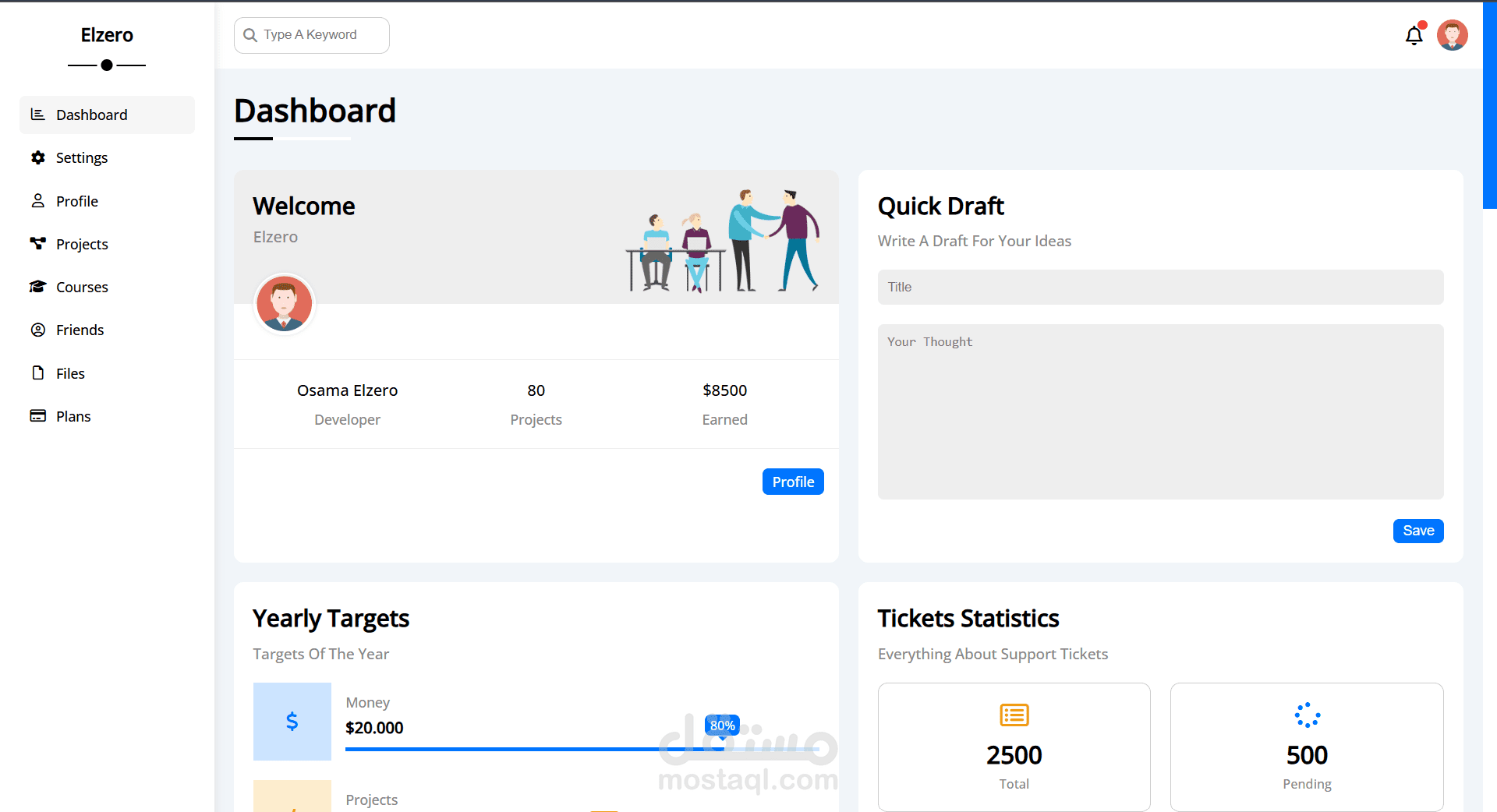Click the Plans credit card icon

tap(37, 416)
